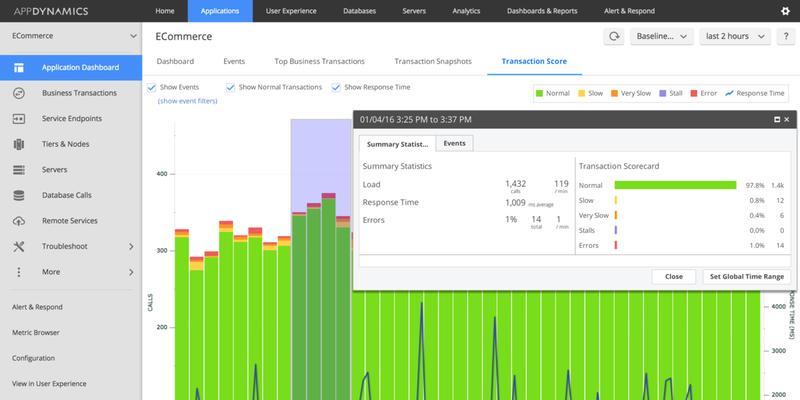Click the Close button in popup
This screenshot has width=800, height=400.
[x=673, y=277]
